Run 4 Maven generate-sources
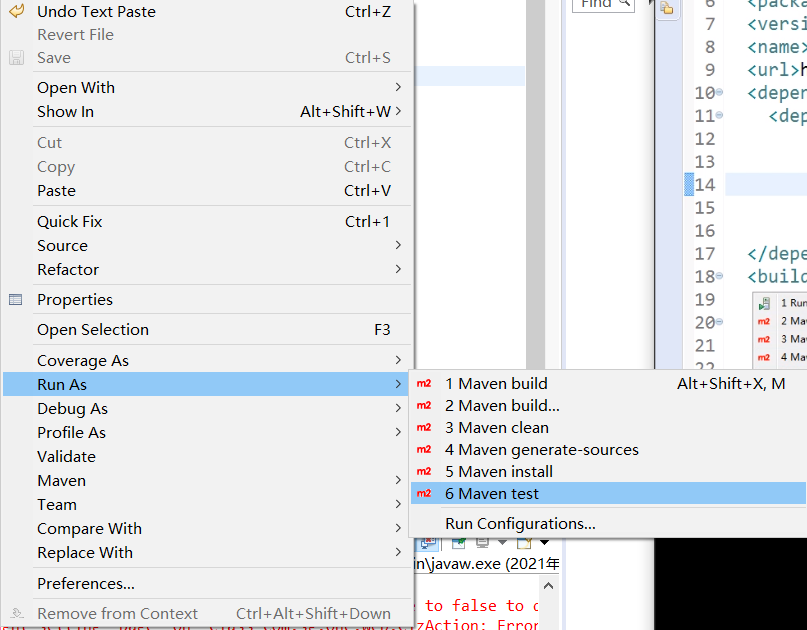Viewport: 807px width, 630px height. (608, 449)
